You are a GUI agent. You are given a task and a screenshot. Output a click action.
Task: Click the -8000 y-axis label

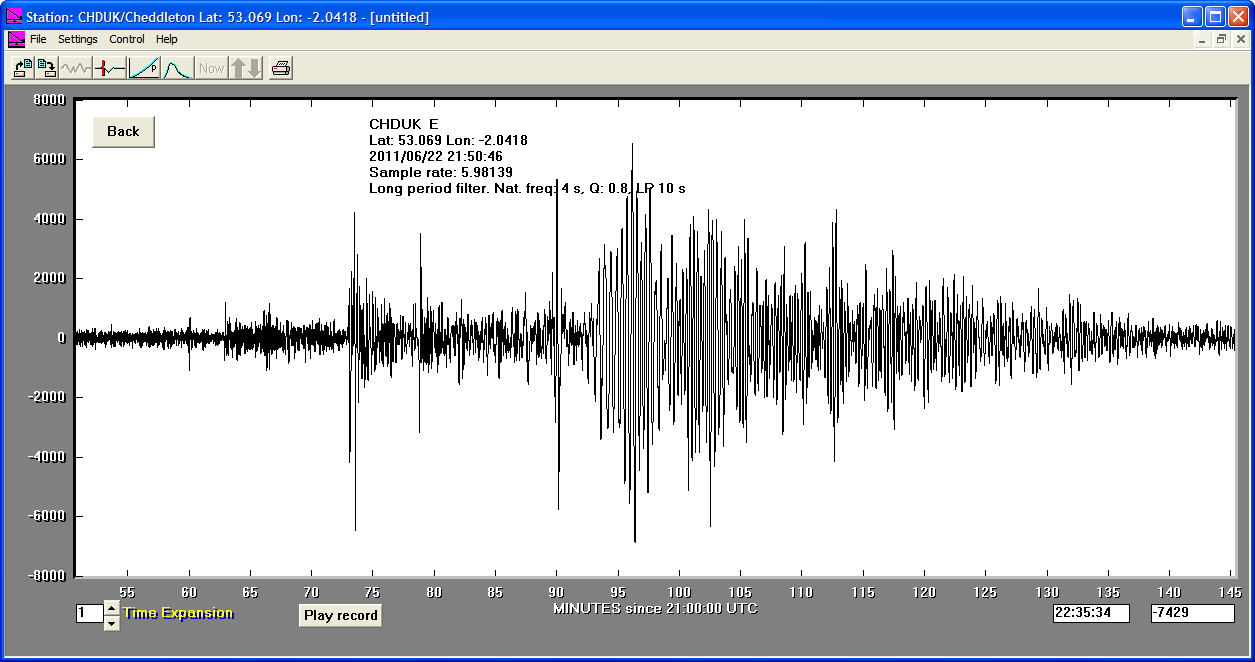point(47,575)
